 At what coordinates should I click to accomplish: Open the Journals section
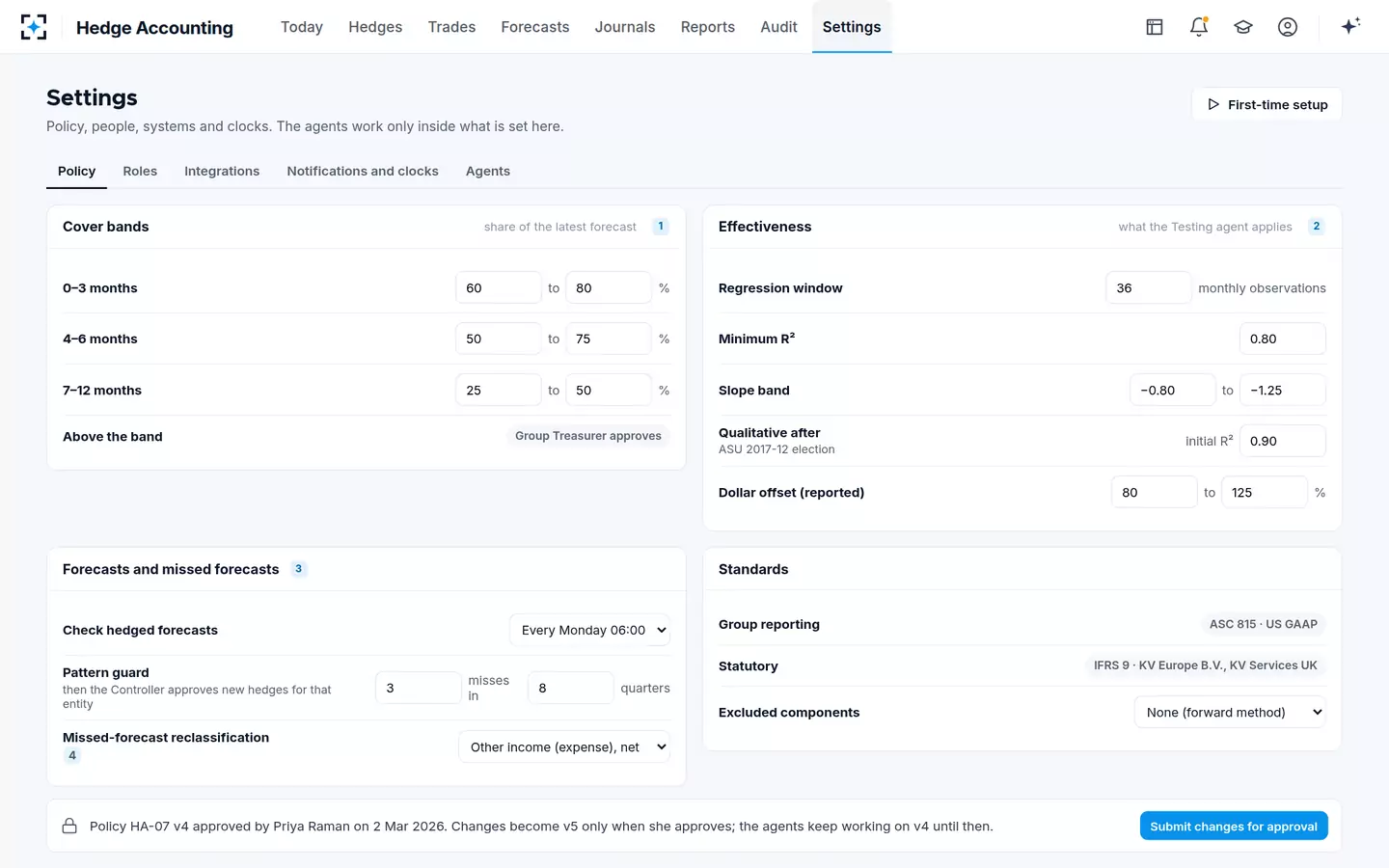pos(625,27)
